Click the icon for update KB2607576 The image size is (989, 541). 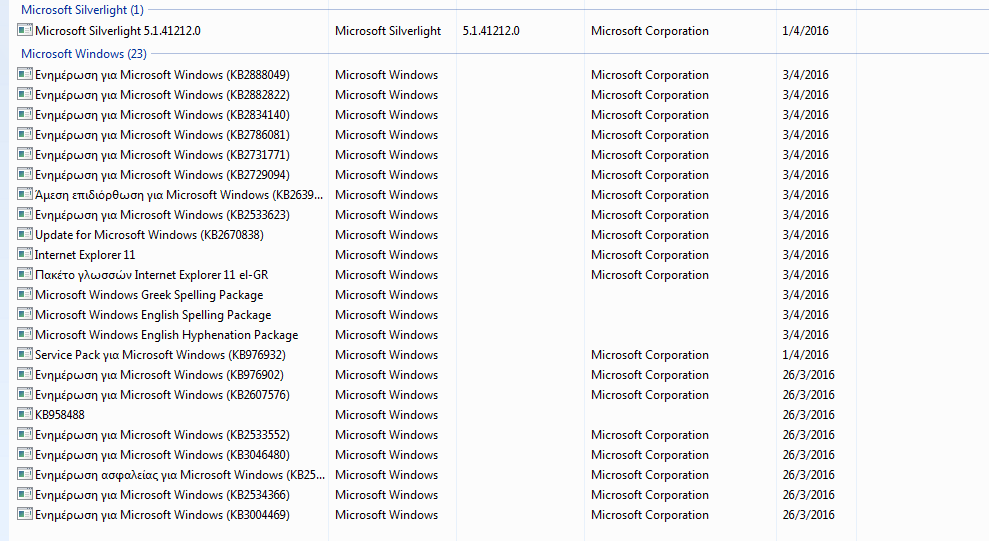[25, 394]
